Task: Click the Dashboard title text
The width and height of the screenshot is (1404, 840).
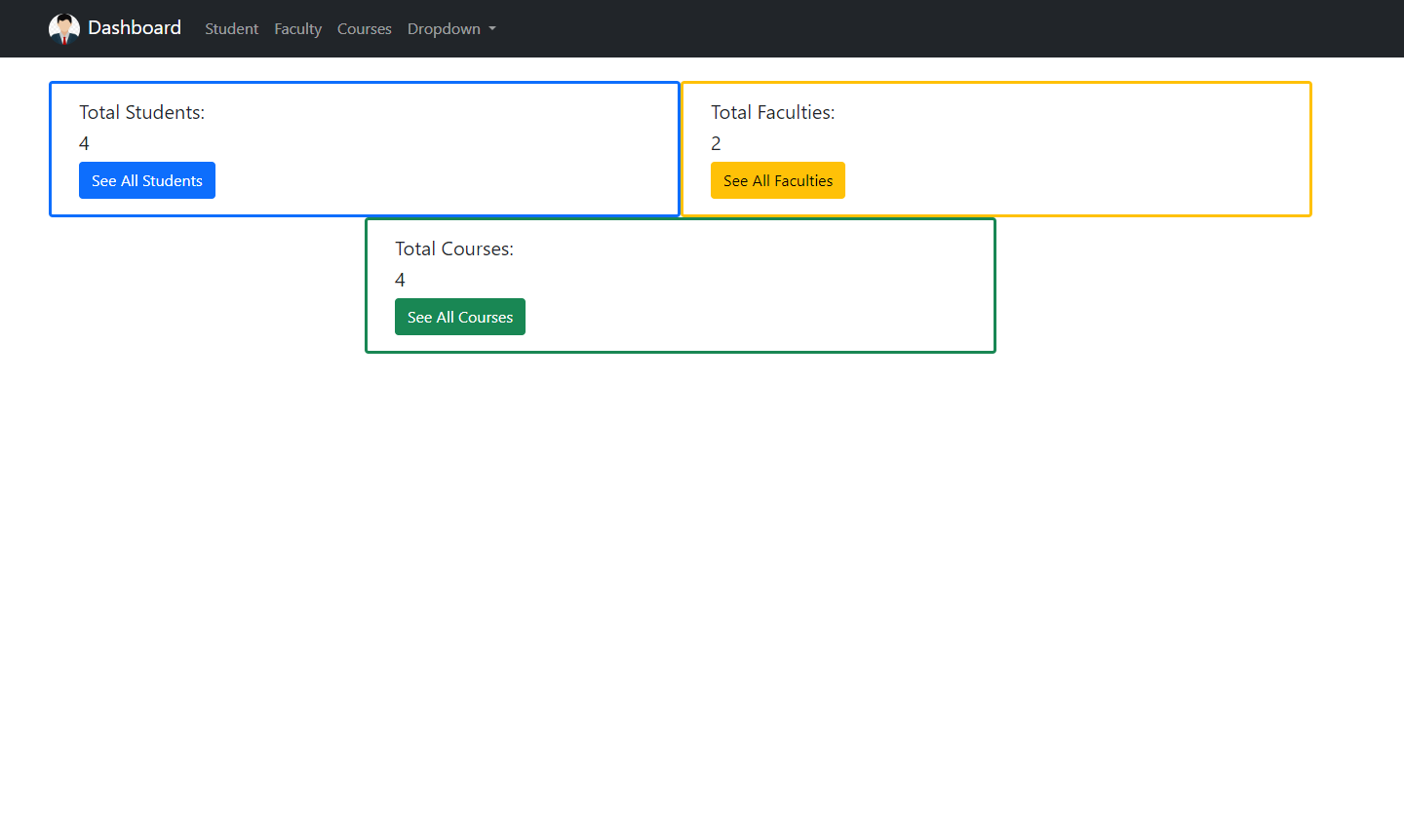Action: pyautogui.click(x=135, y=27)
